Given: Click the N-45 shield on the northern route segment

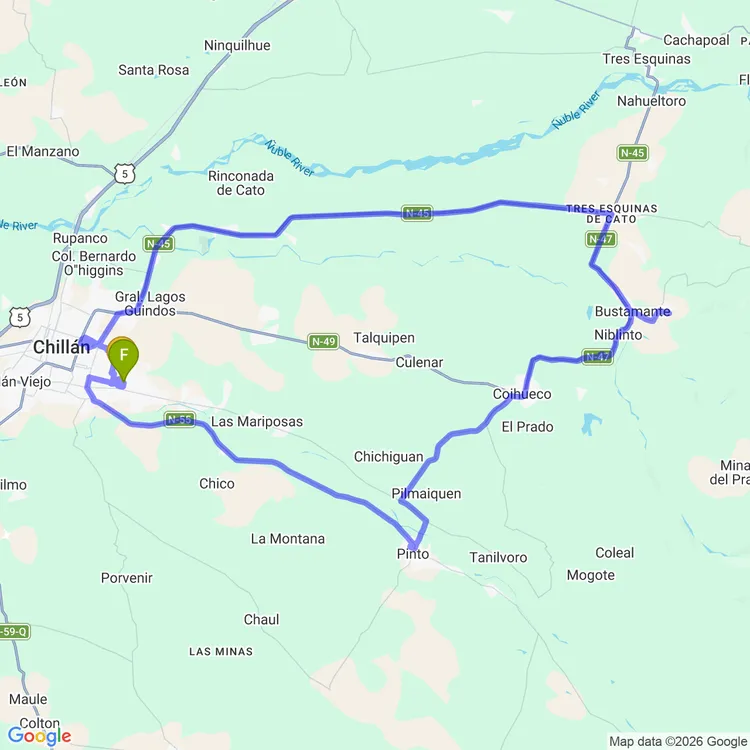Looking at the screenshot, I should (x=417, y=213).
